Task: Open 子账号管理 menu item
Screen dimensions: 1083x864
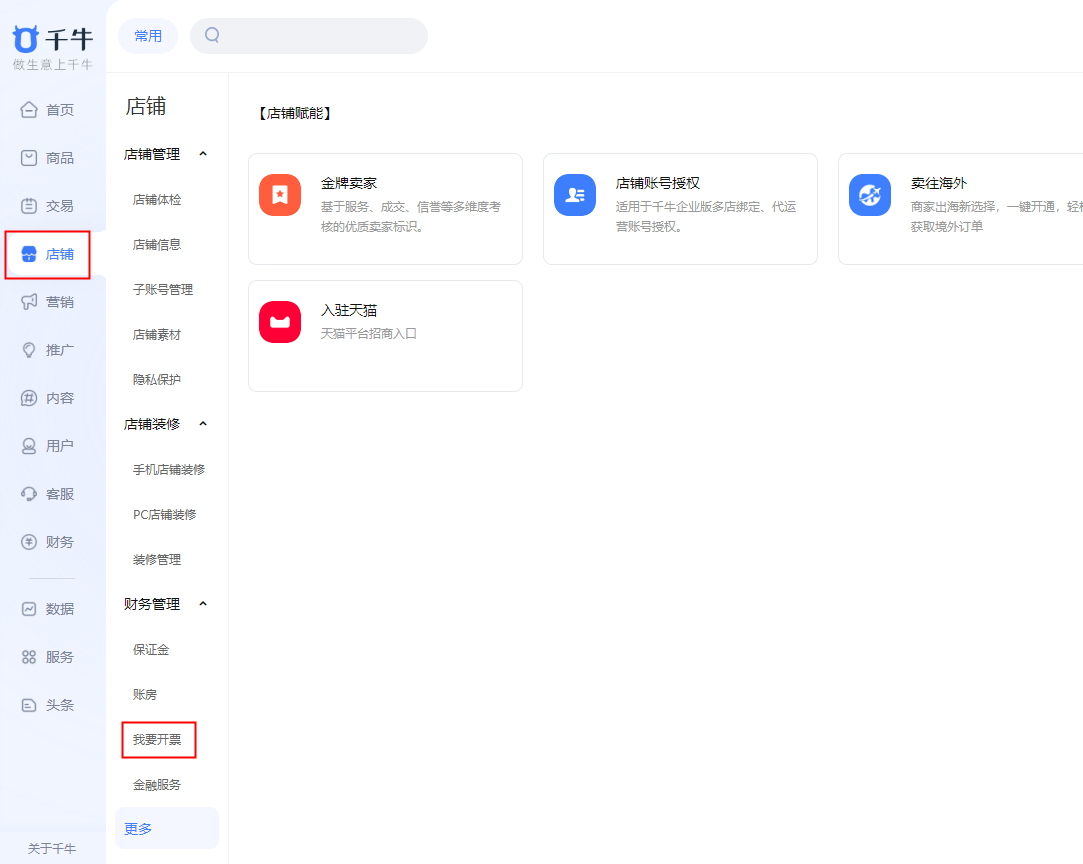Action: click(163, 289)
